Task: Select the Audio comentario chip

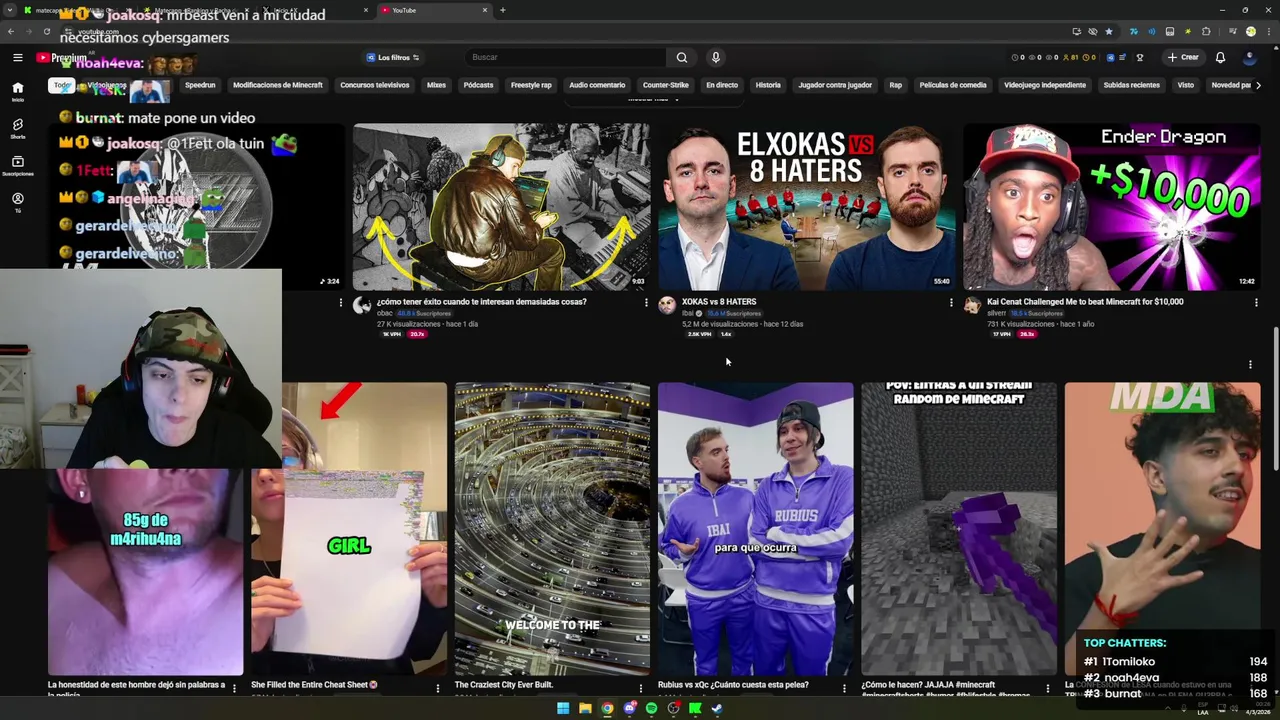Action: (597, 85)
